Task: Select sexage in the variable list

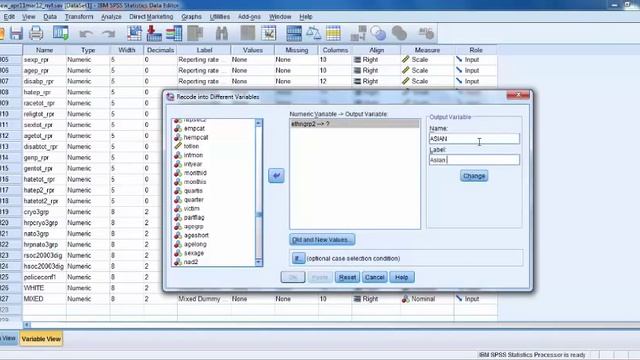Action: [193, 253]
